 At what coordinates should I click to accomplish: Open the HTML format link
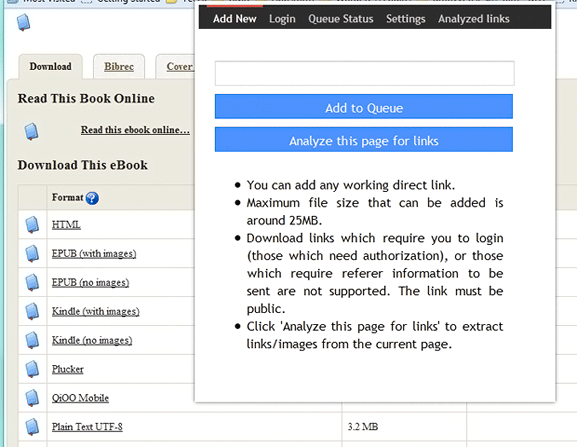pos(66,225)
